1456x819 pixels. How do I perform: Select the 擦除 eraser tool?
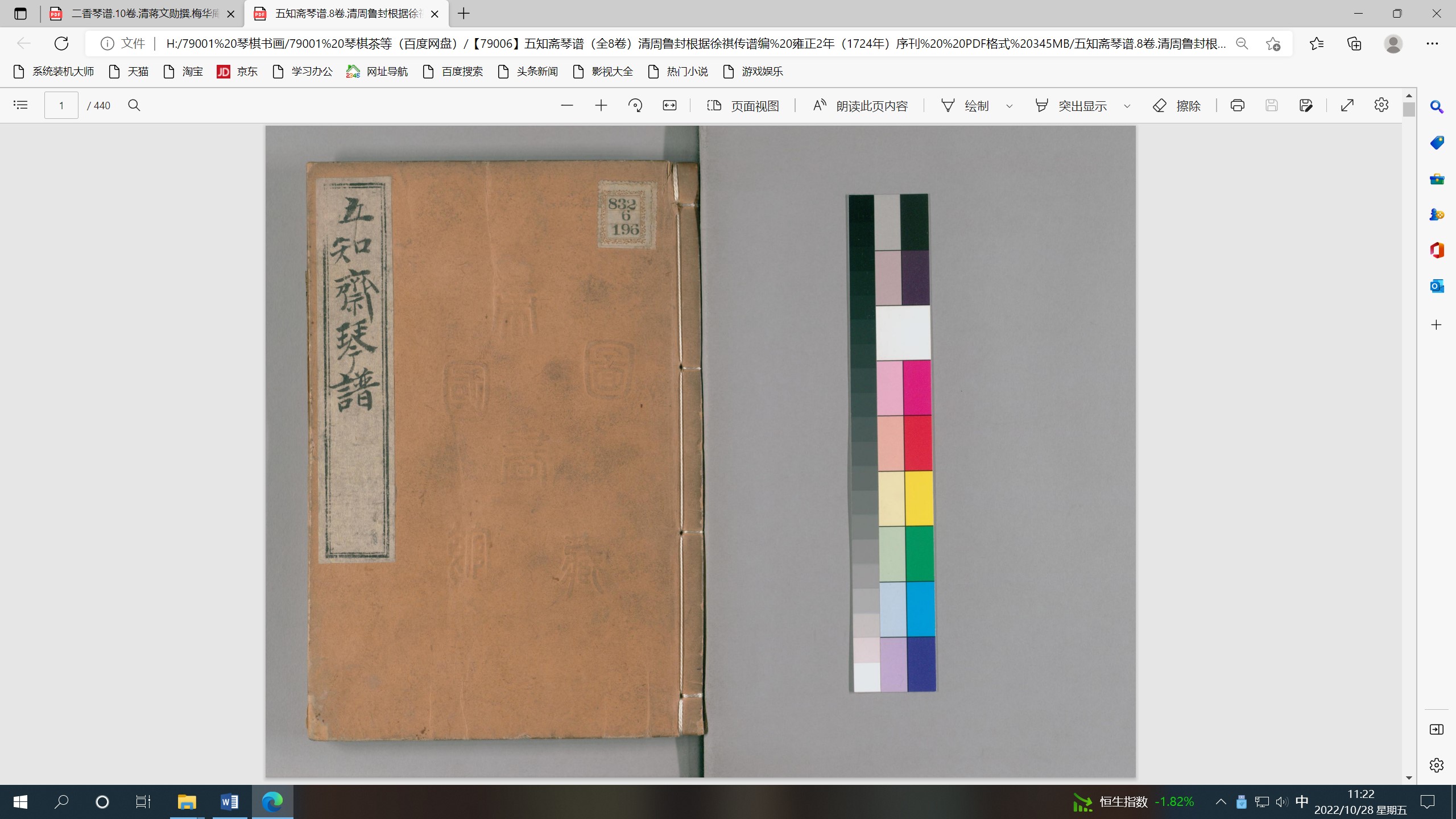coord(1177,106)
